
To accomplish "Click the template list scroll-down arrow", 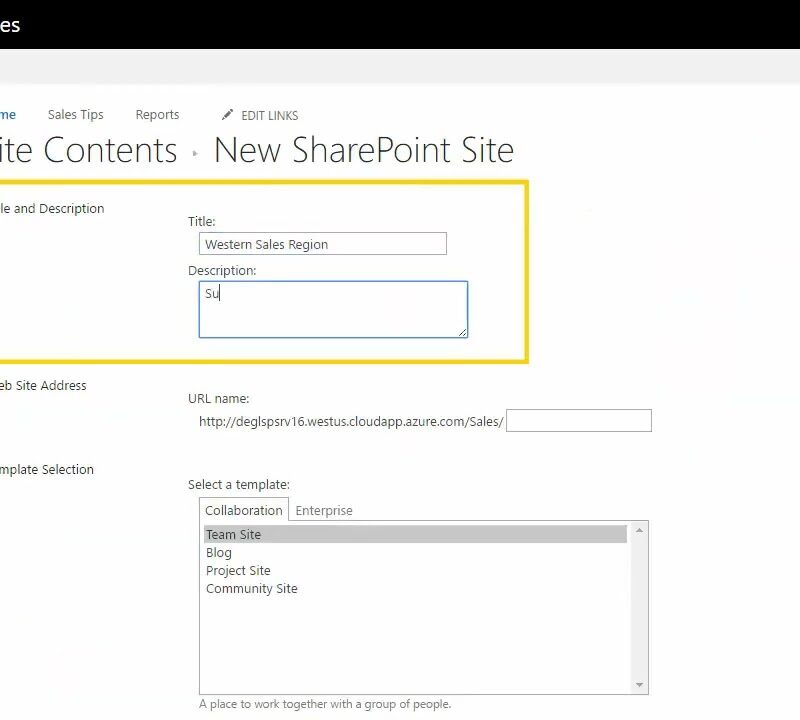I will 640,685.
